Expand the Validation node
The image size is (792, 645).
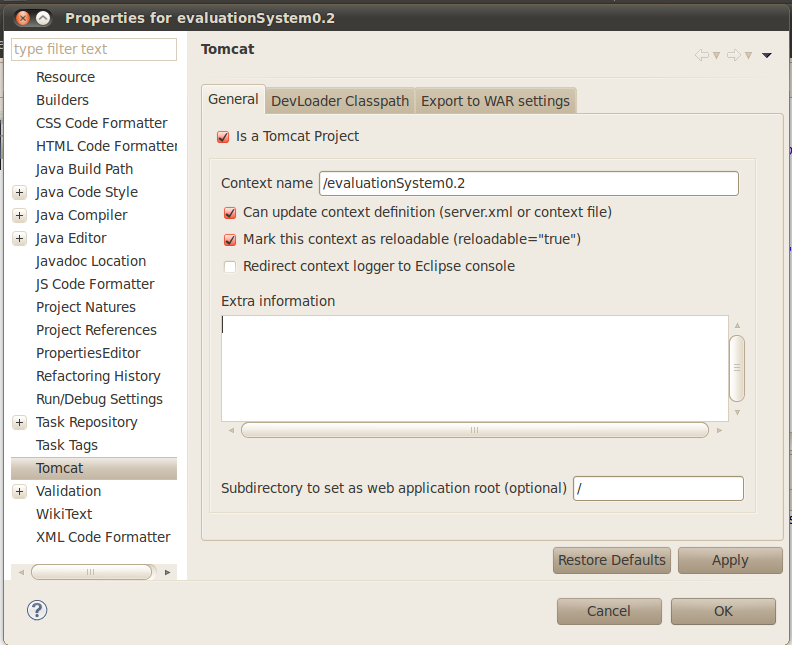pos(19,491)
